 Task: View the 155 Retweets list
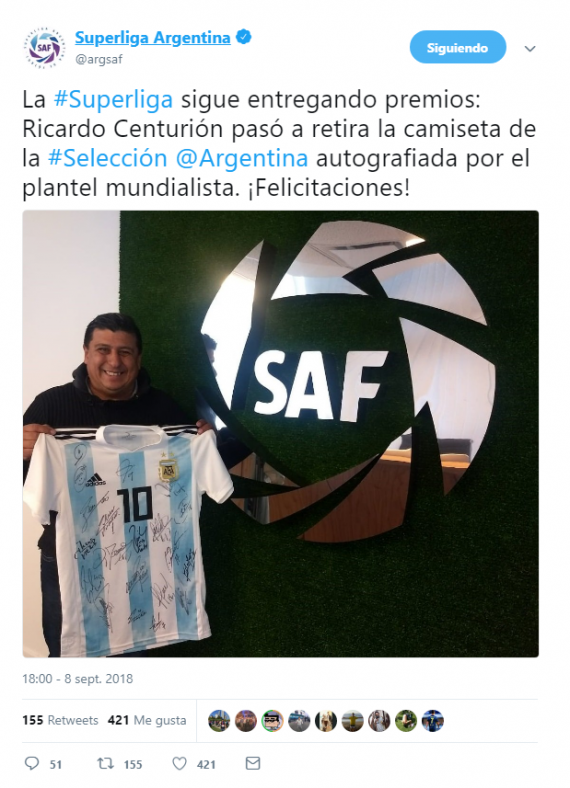click(60, 720)
